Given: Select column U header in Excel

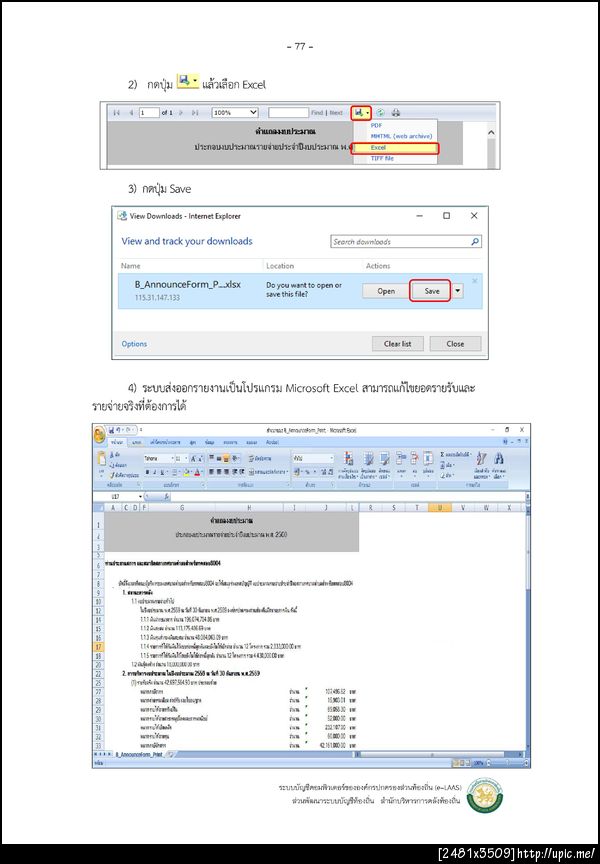Looking at the screenshot, I should click(x=440, y=507).
